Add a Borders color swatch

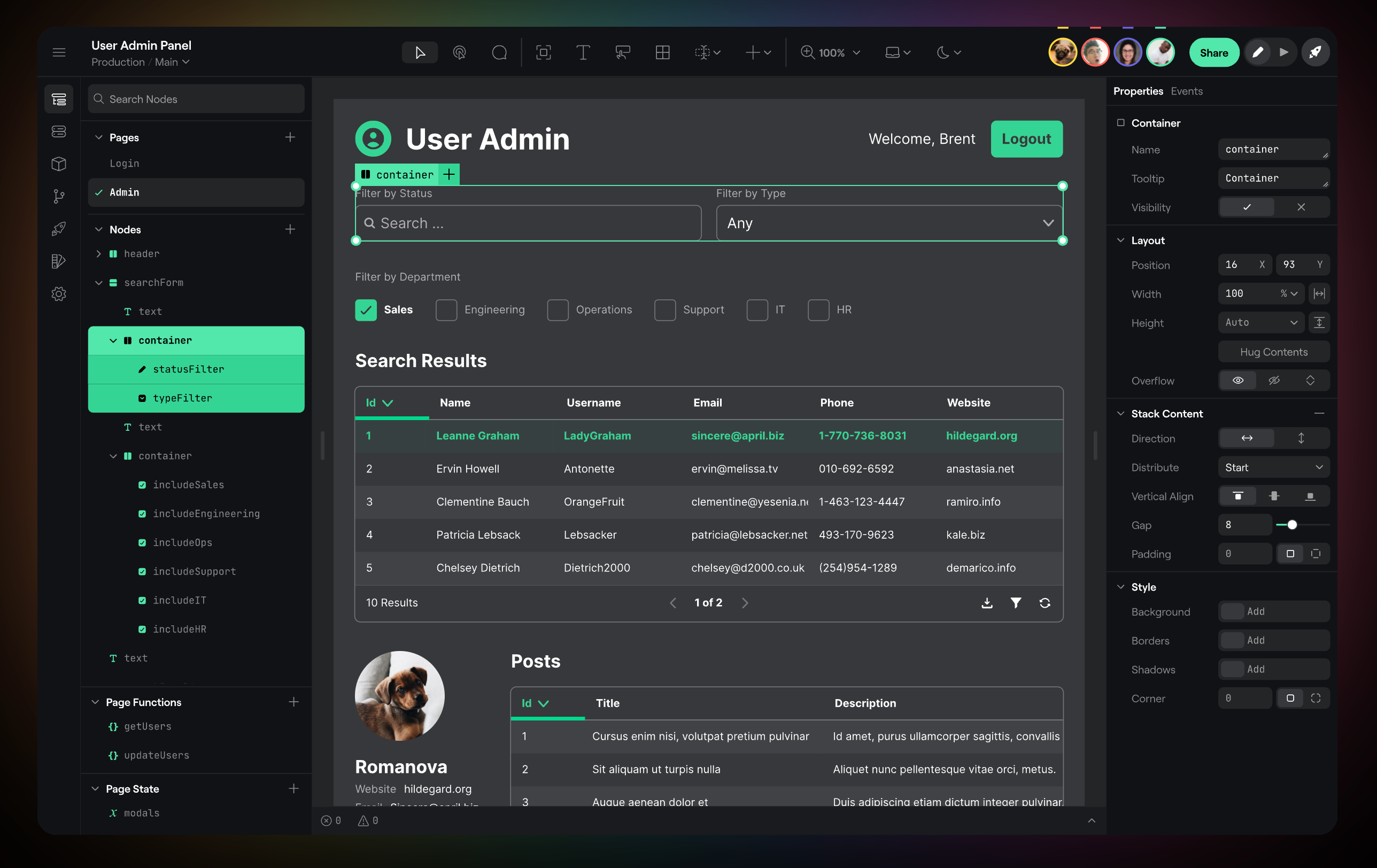click(x=1232, y=640)
